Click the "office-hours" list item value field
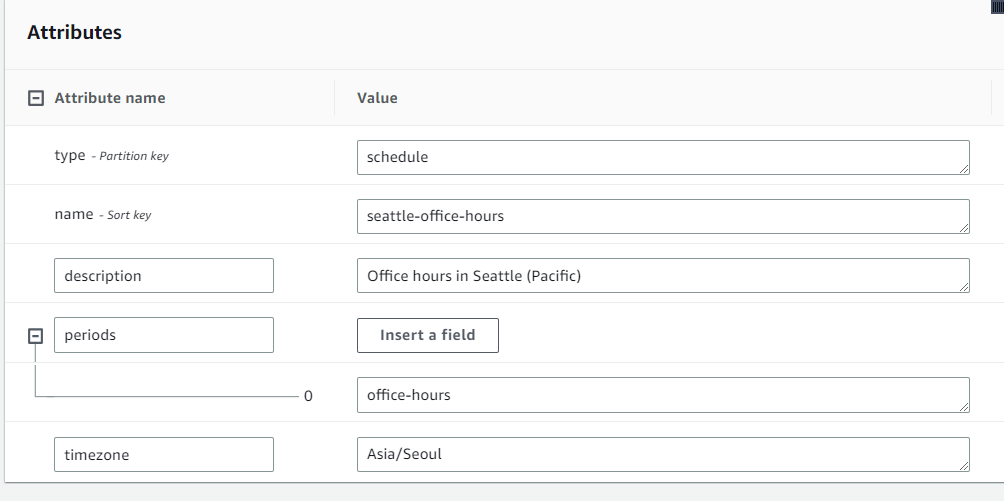 (x=660, y=395)
